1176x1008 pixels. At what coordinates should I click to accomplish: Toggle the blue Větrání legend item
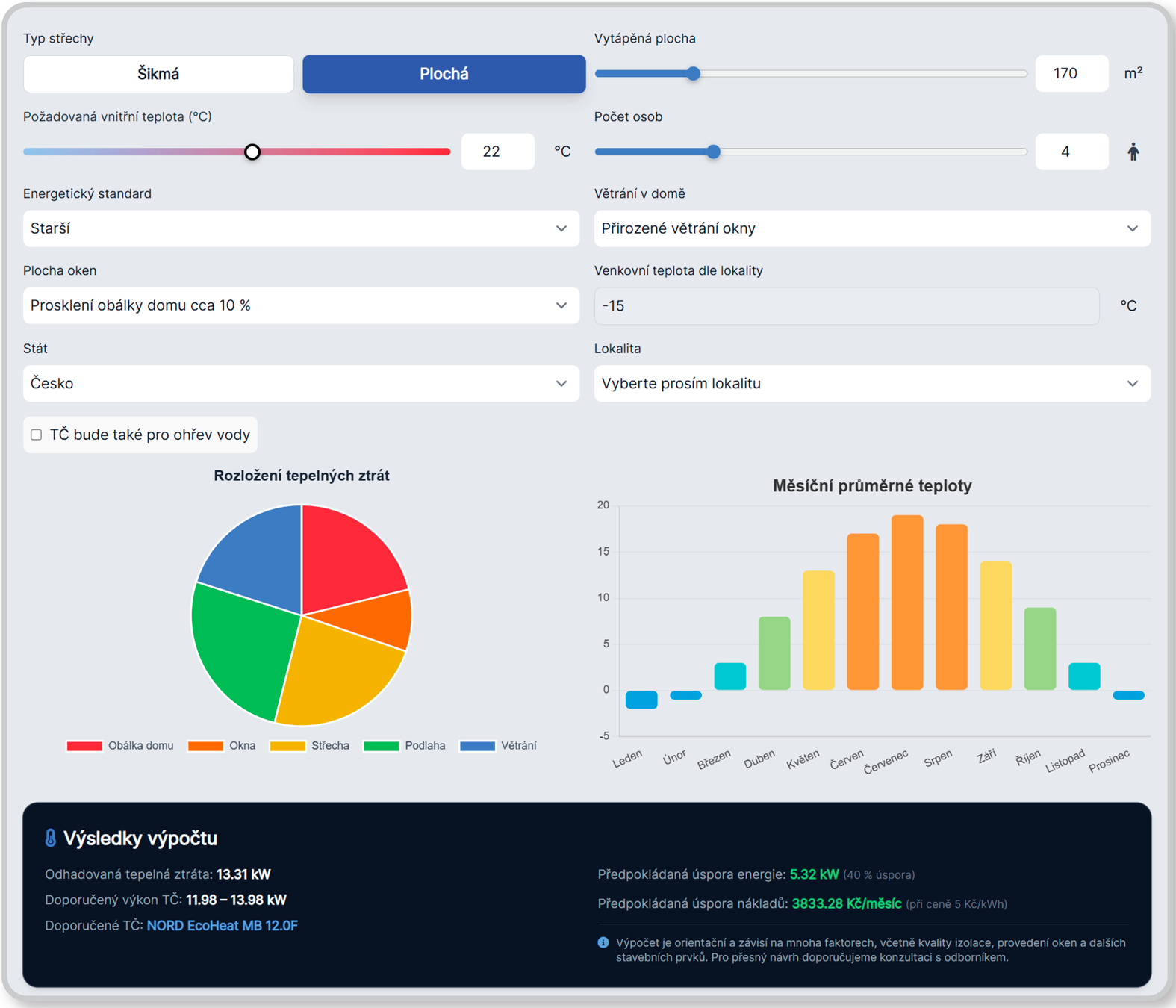498,746
